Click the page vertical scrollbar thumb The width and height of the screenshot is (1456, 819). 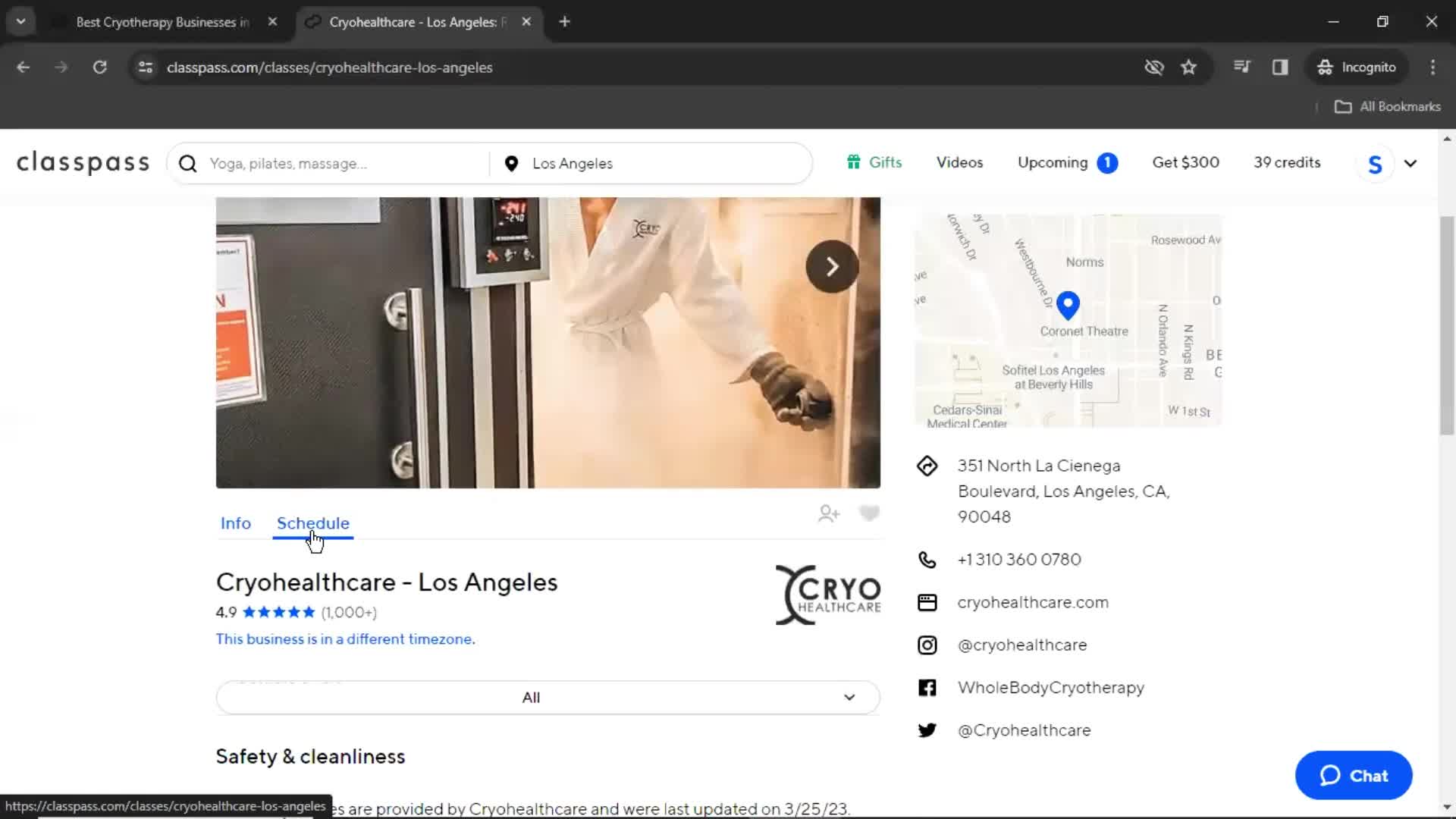click(1447, 325)
